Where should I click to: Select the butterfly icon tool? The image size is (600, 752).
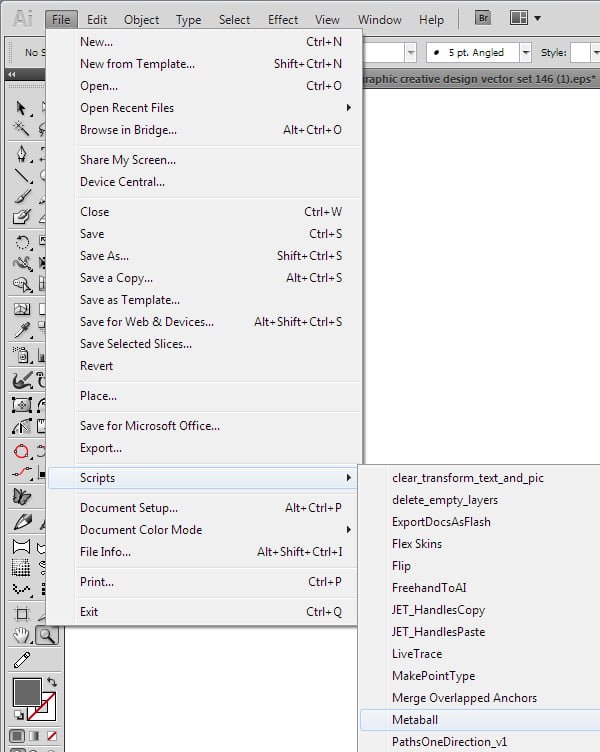pyautogui.click(x=22, y=496)
